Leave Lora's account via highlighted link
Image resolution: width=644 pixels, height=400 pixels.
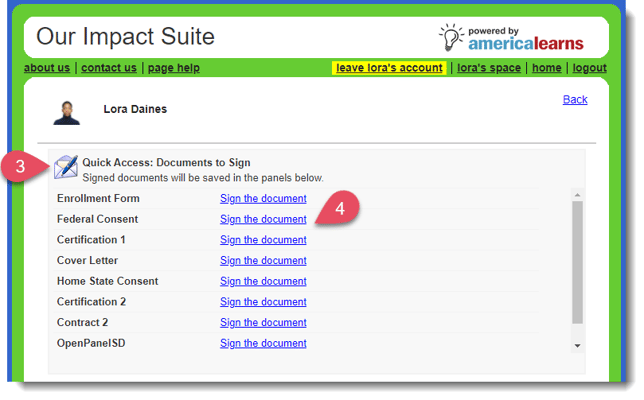tap(389, 68)
